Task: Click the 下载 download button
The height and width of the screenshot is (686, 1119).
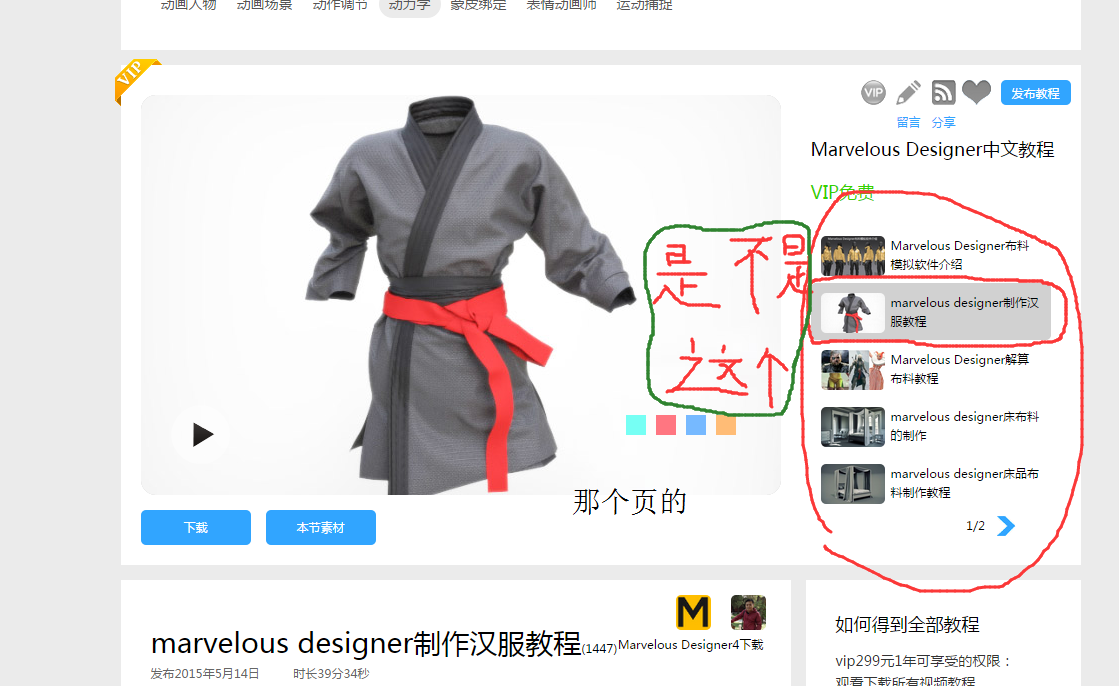Action: 196,528
